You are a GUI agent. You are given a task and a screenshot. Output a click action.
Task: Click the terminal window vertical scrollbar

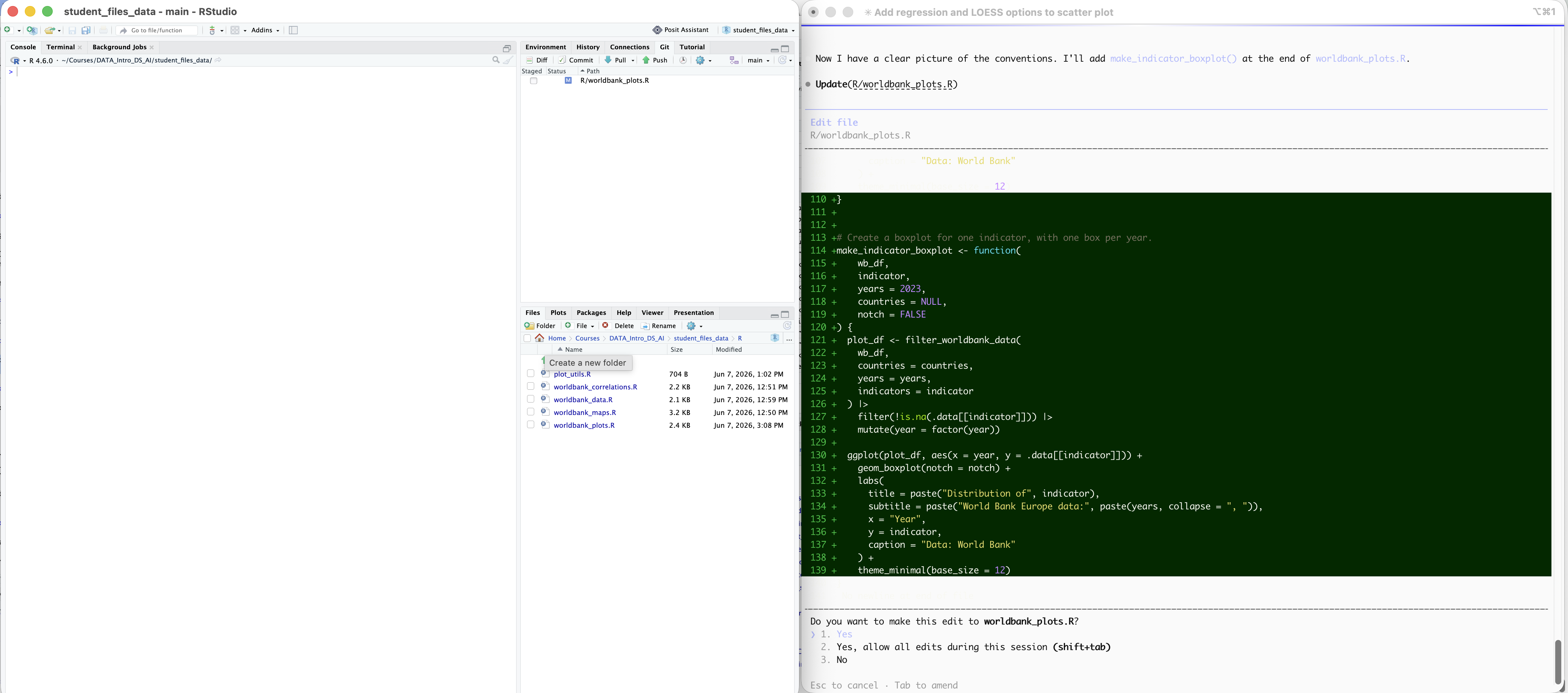tap(1557, 662)
